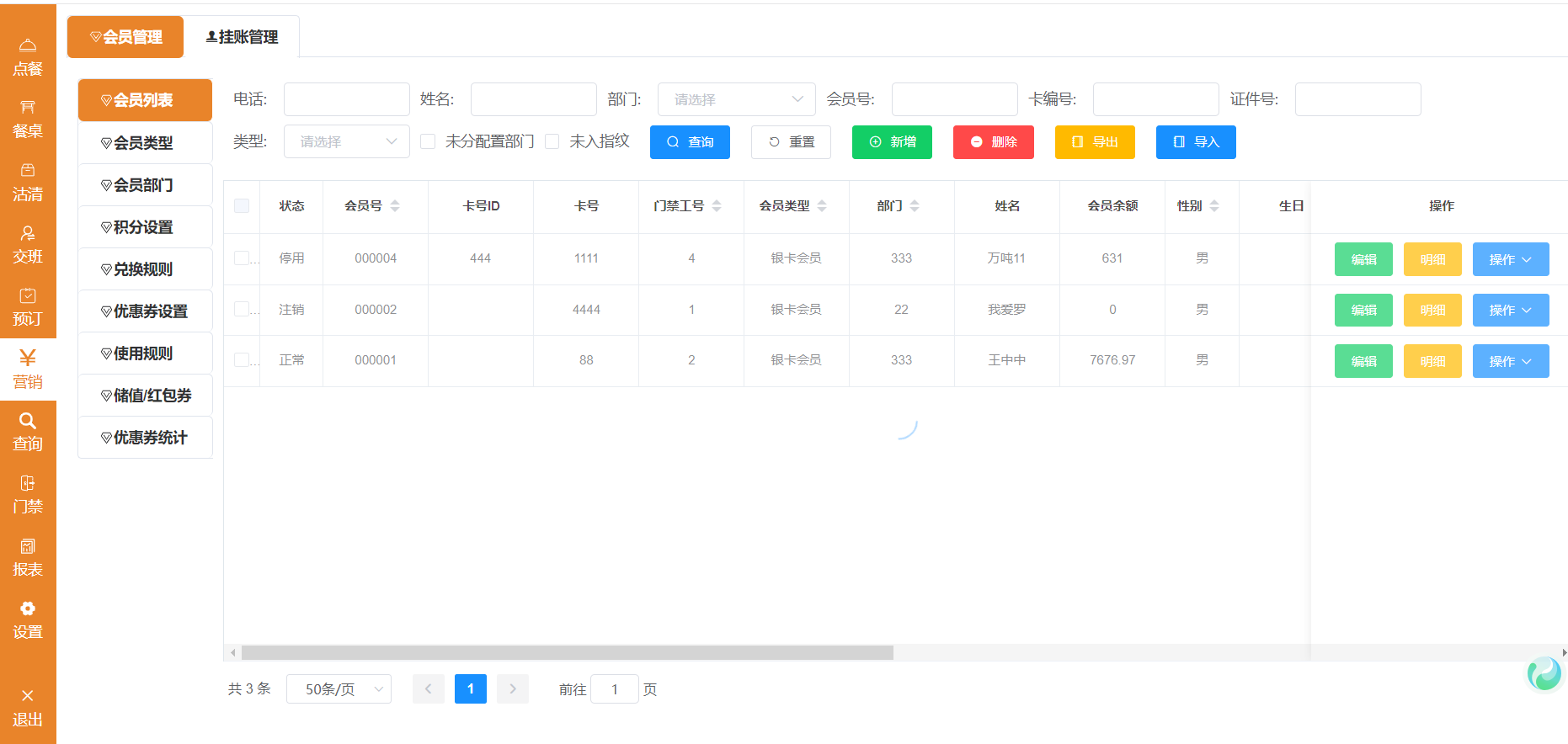
Task: Expand the 部门 department dropdown filter
Action: [x=736, y=99]
